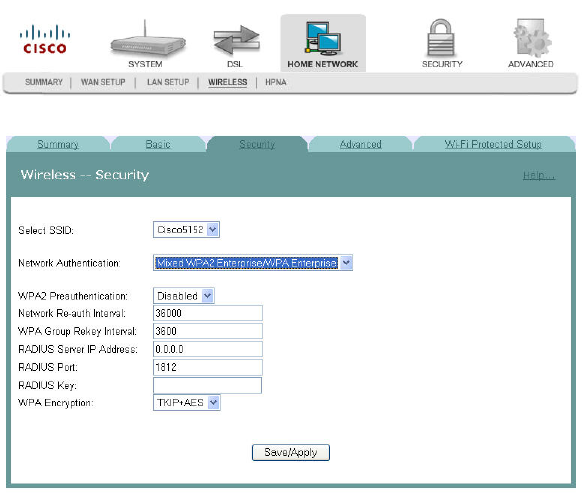Viewport: 588px width, 499px height.
Task: Select LAN SETUP in the submenu
Action: tap(168, 82)
